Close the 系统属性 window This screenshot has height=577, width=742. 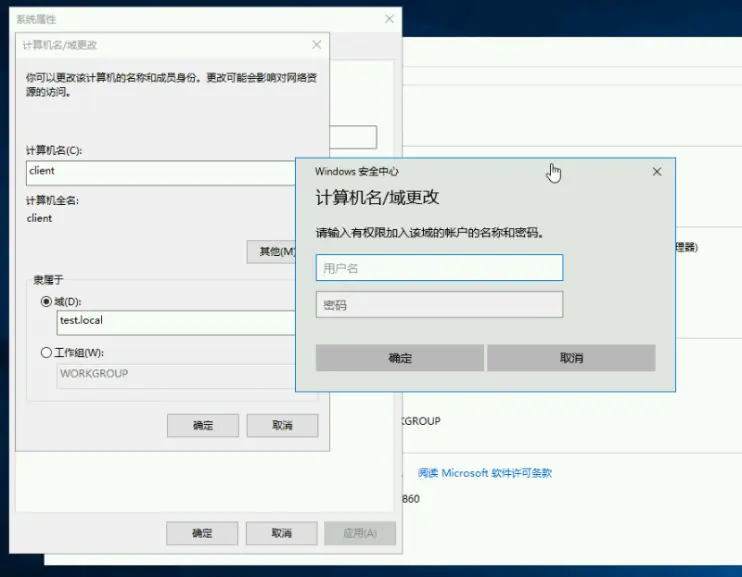pyautogui.click(x=389, y=19)
